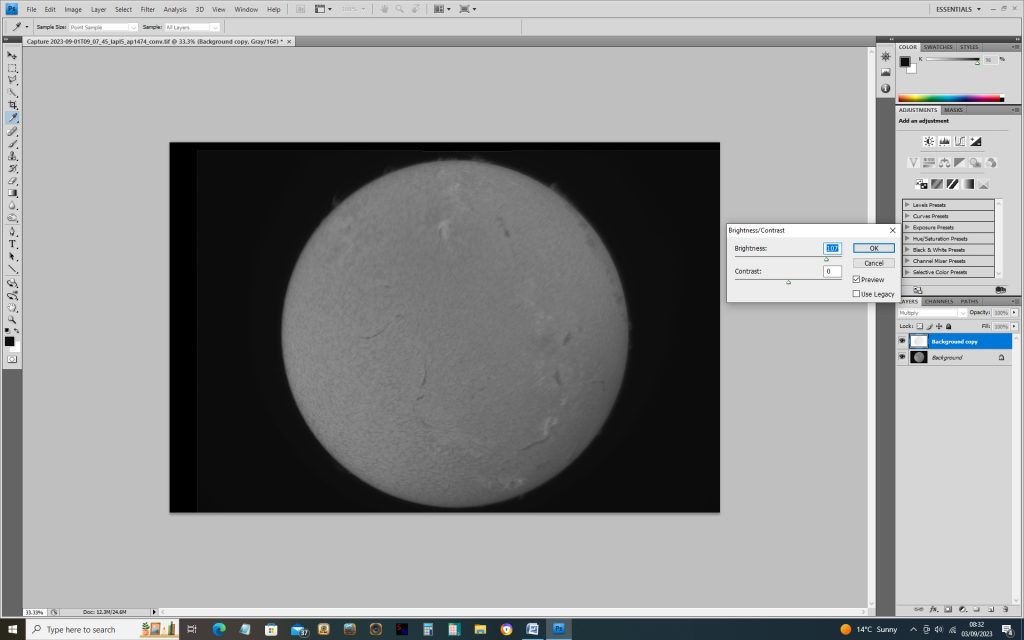Image resolution: width=1024 pixels, height=640 pixels.
Task: Select the Zoom tool in toolbox
Action: click(x=12, y=321)
